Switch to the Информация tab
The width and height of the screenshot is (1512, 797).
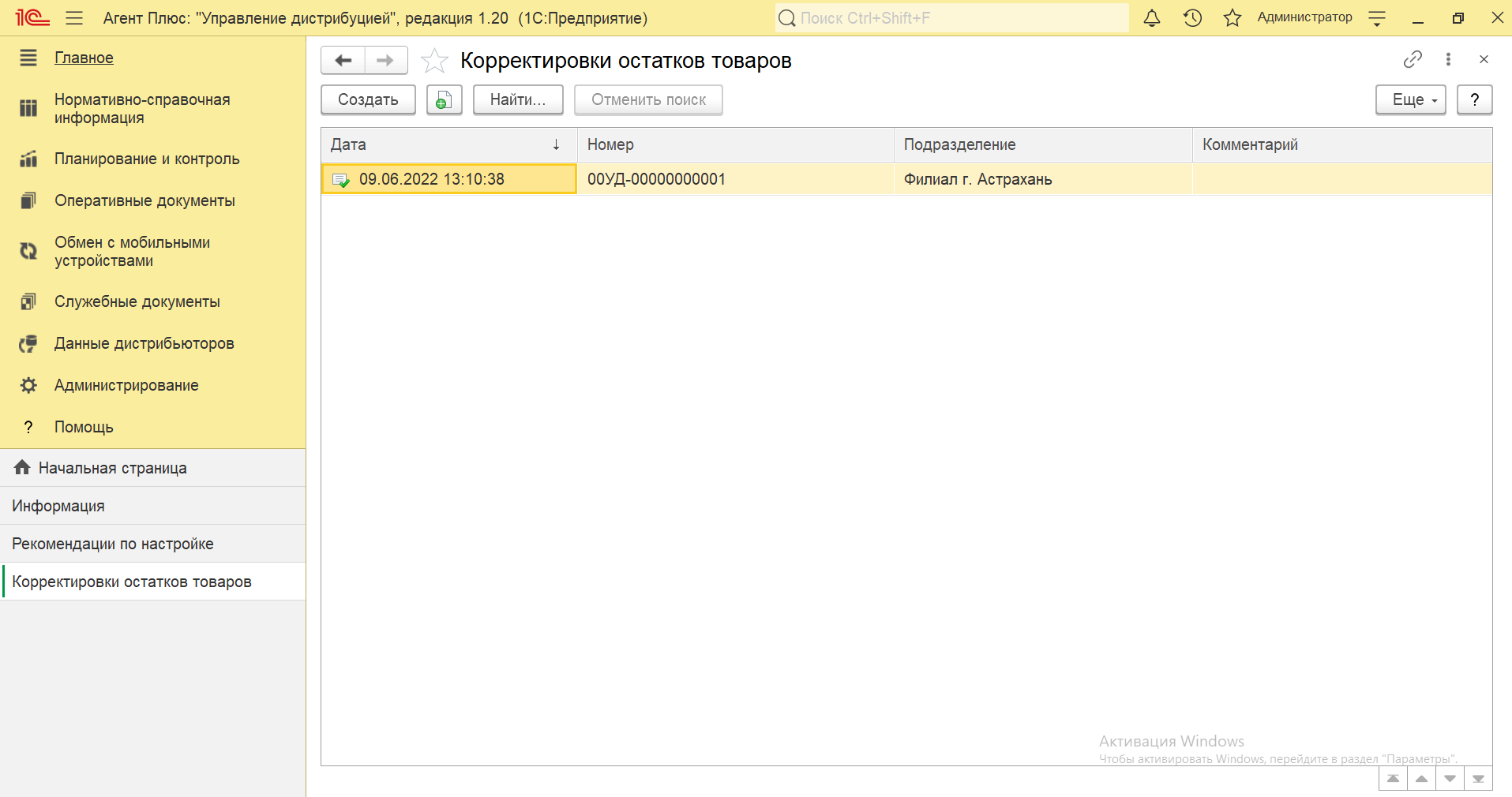tap(153, 506)
